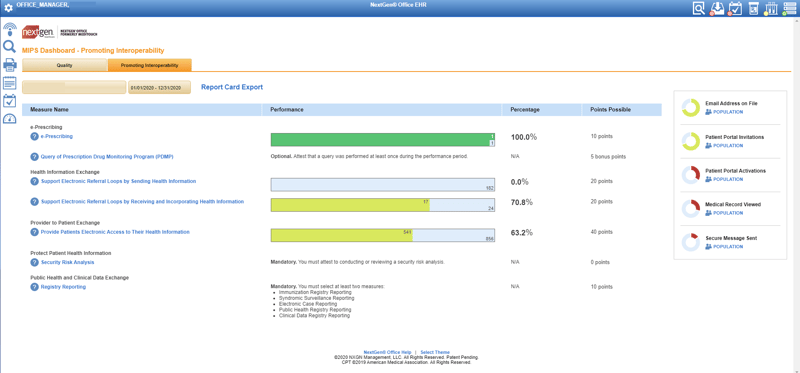Click NextGen Office Help footer link
This screenshot has height=373, width=800.
(x=387, y=353)
